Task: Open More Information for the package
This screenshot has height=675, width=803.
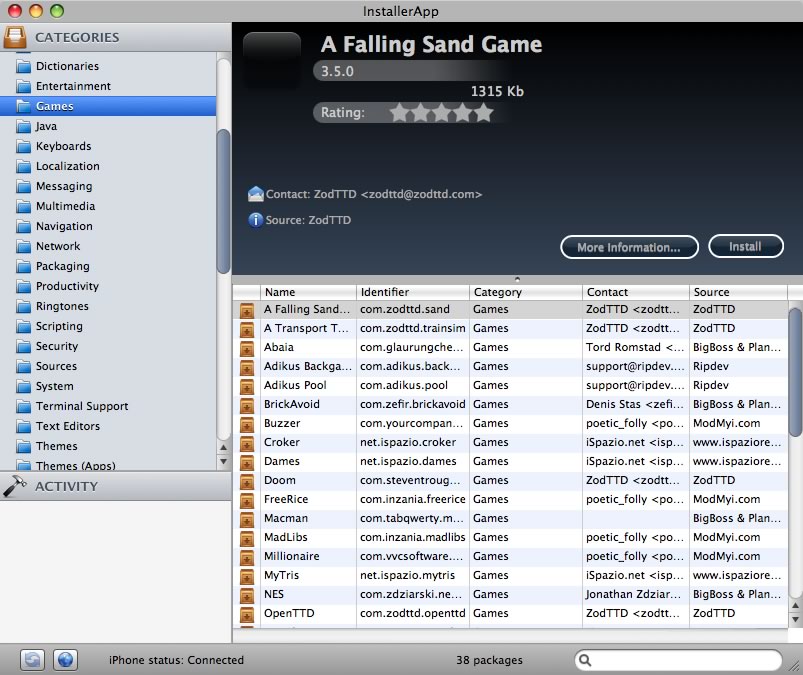Action: [629, 247]
